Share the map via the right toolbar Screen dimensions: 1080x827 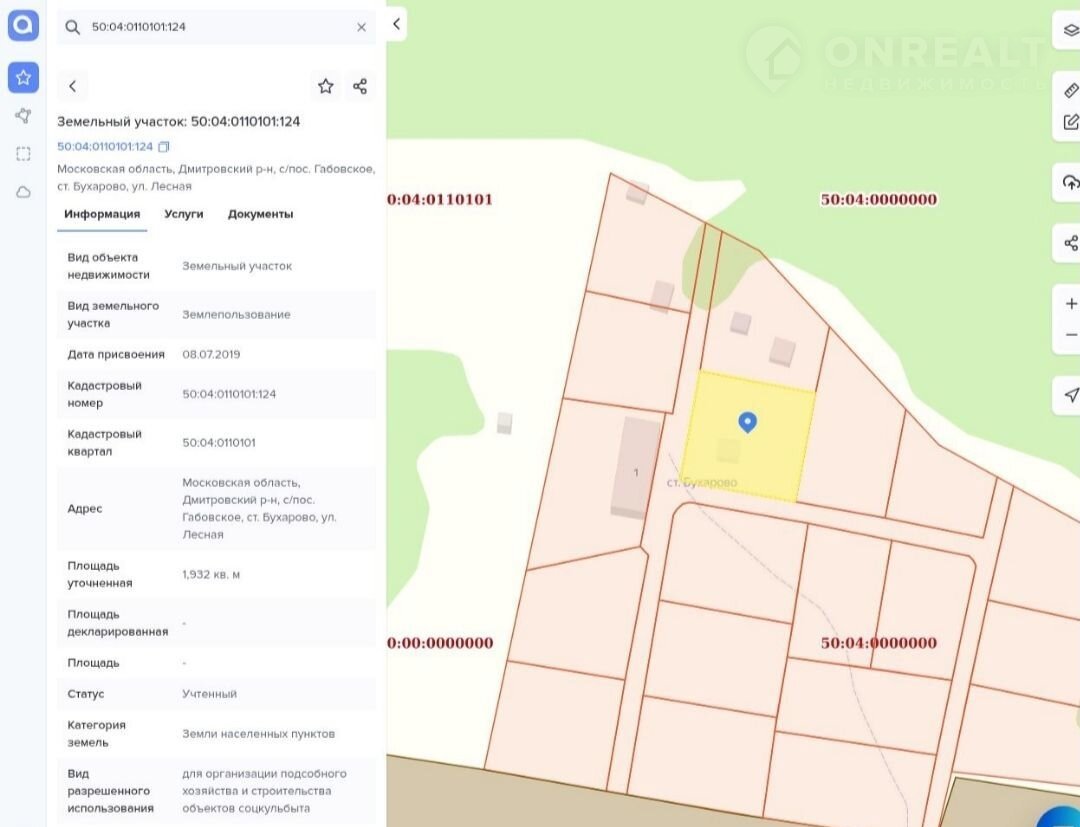(x=1070, y=243)
